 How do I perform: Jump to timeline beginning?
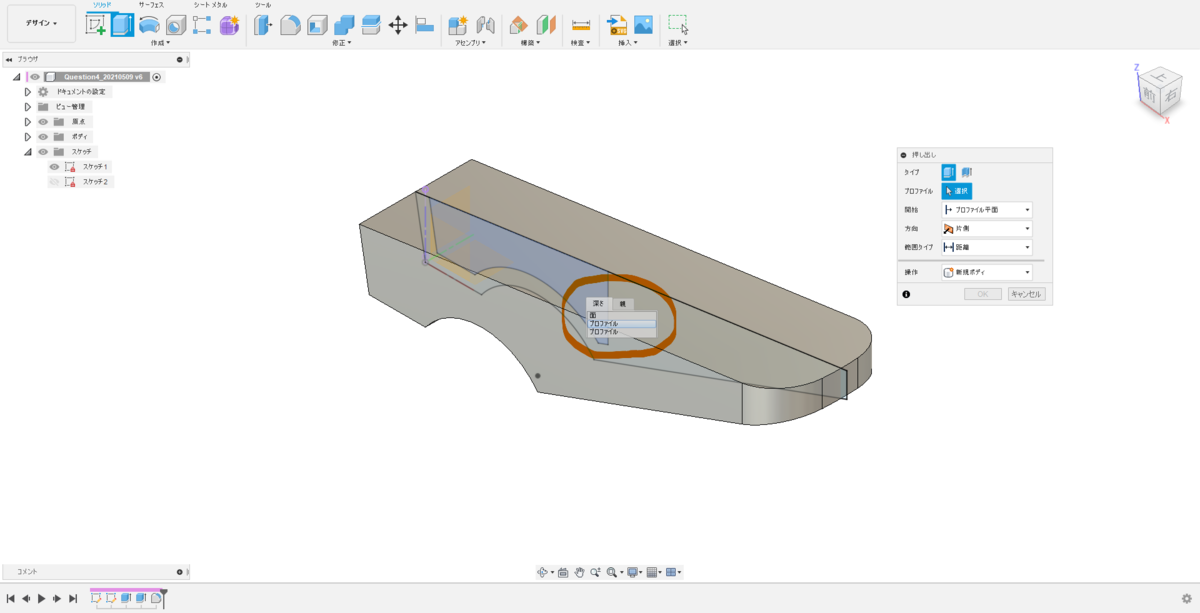pos(9,598)
